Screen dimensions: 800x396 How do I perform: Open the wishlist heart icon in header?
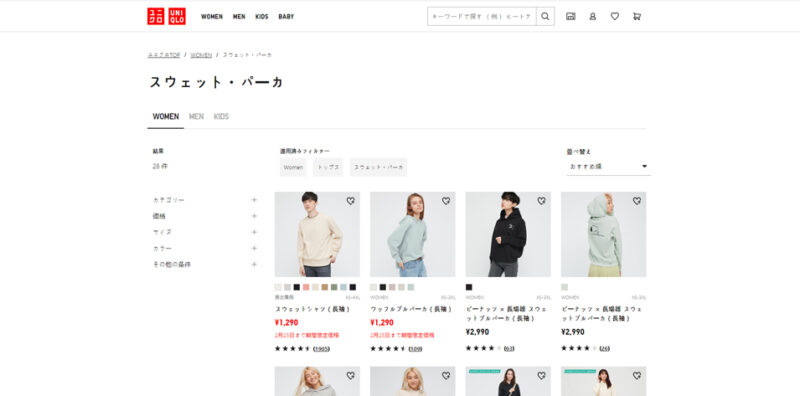[x=615, y=16]
